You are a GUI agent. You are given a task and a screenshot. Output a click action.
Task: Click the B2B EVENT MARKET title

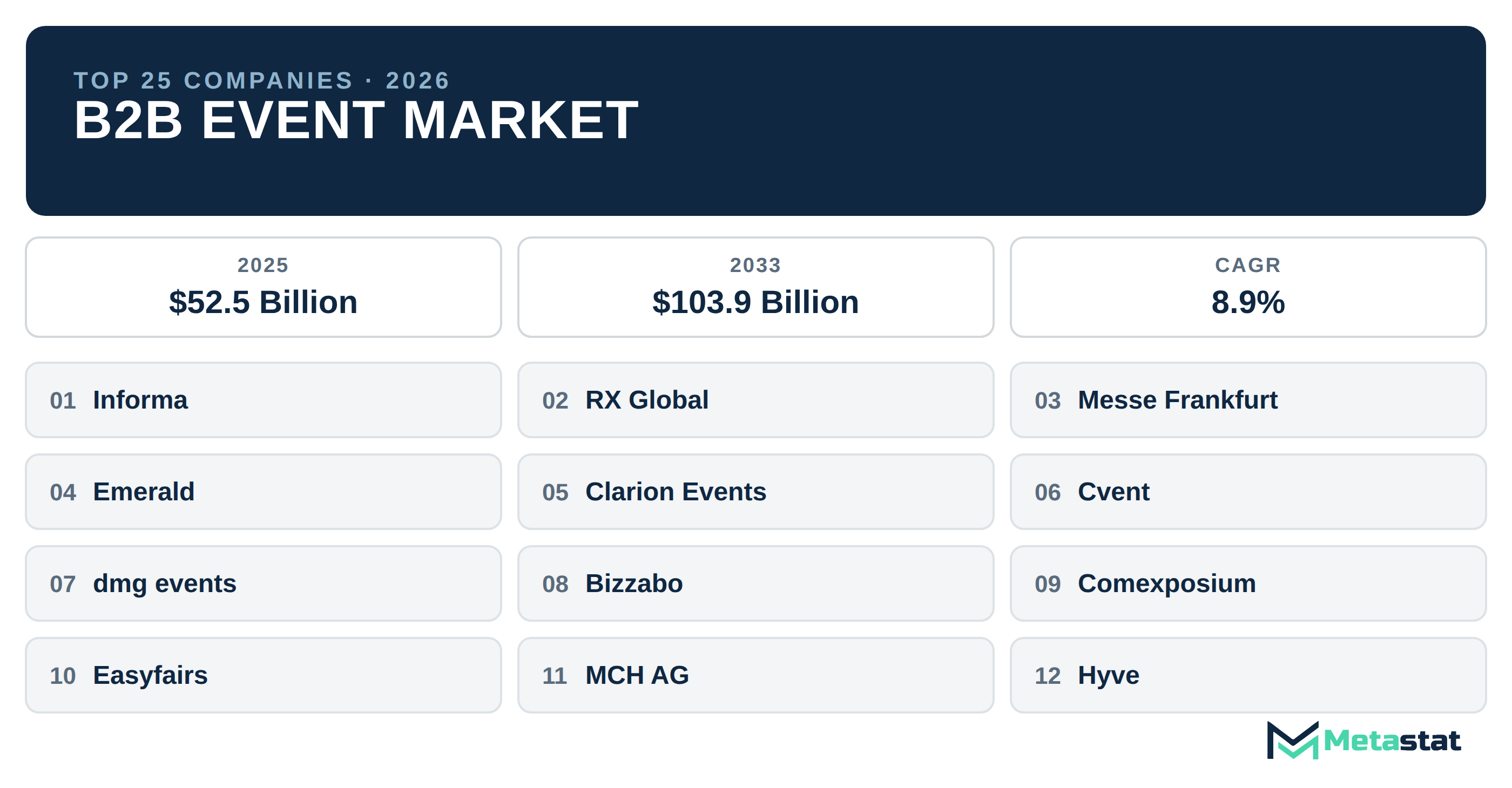[x=356, y=120]
